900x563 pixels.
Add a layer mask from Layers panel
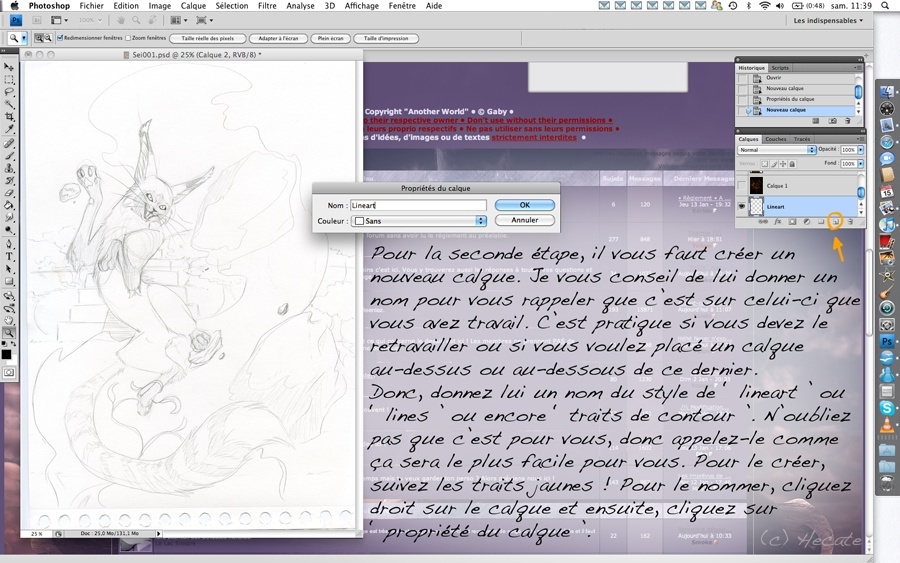point(792,222)
